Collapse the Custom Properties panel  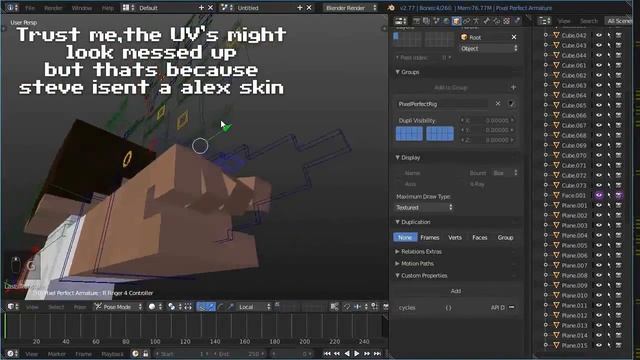point(397,276)
